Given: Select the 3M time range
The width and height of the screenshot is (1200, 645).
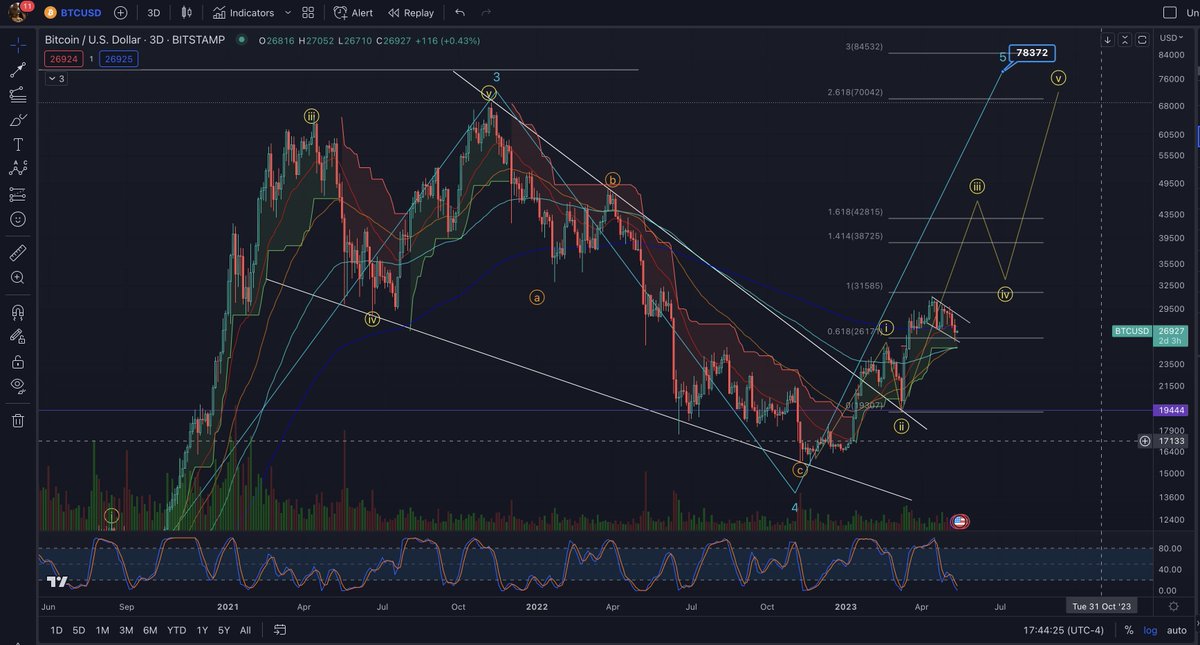Looking at the screenshot, I should (126, 630).
